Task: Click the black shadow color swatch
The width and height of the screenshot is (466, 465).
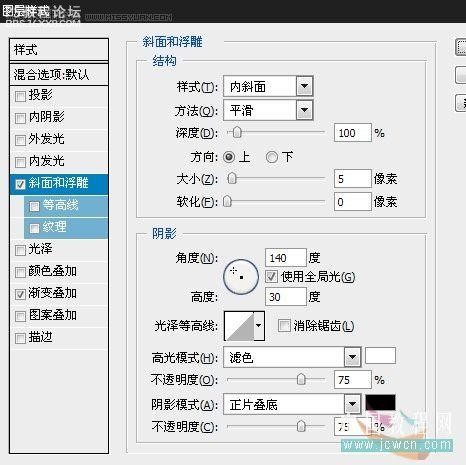Action: pos(380,402)
